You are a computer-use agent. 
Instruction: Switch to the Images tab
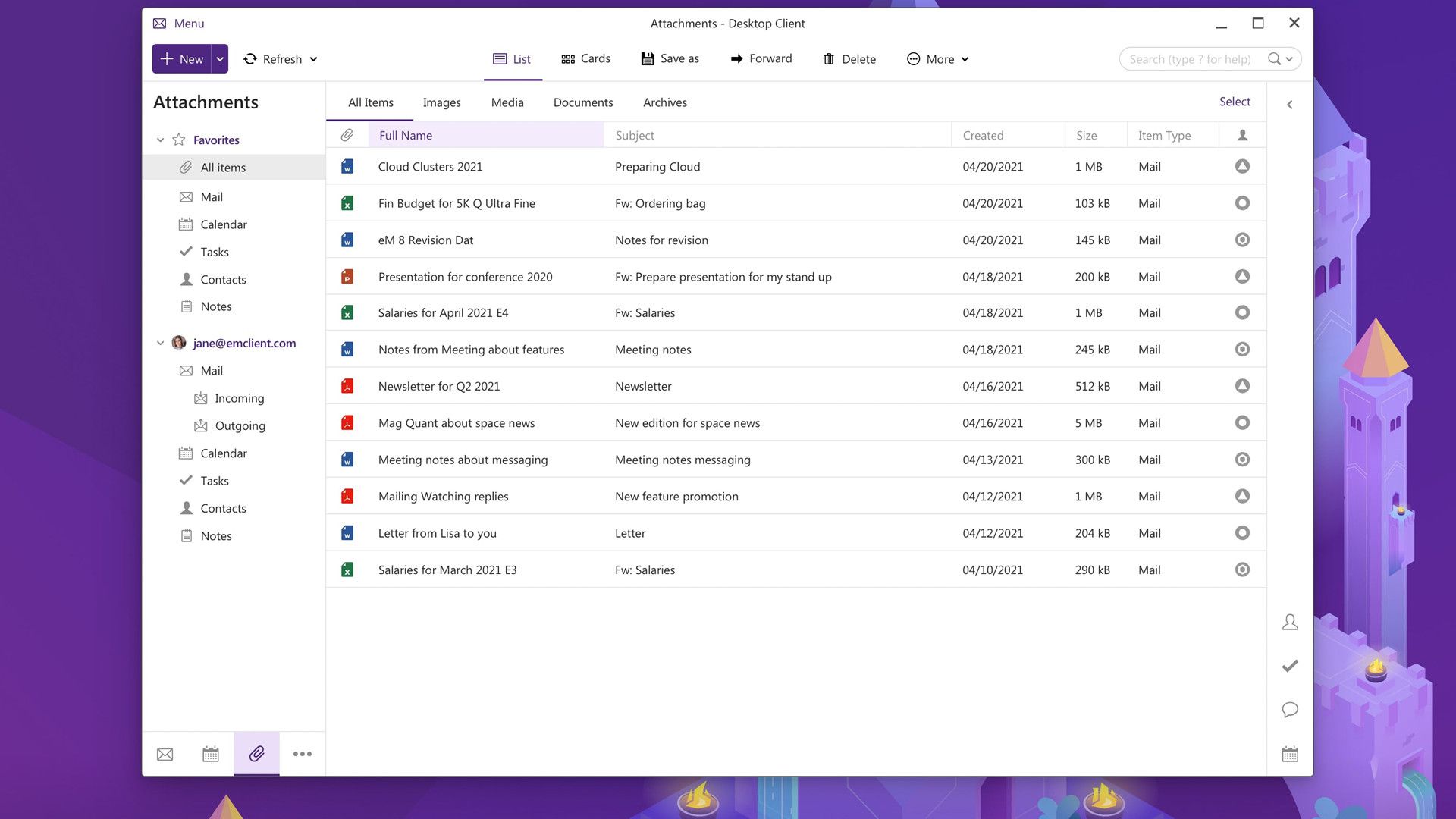tap(441, 102)
